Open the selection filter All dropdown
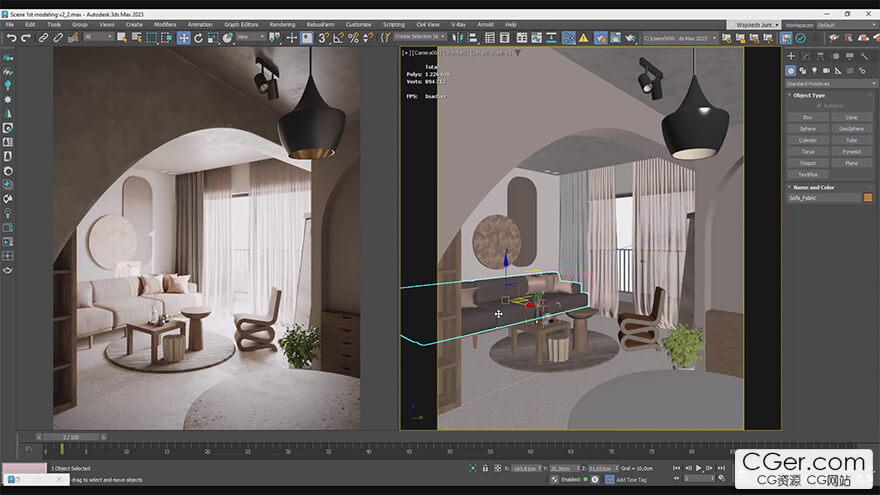Image resolution: width=880 pixels, height=495 pixels. coord(99,38)
